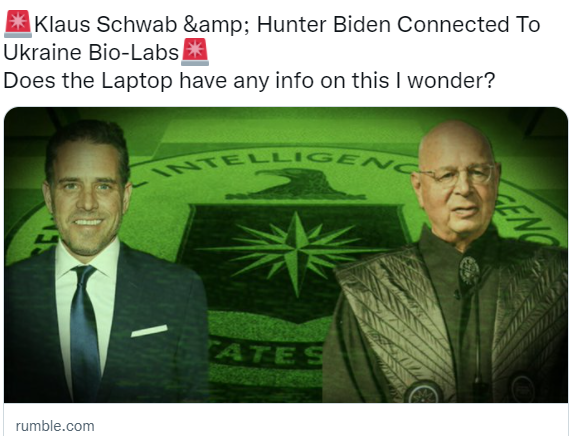Viewport: 573px width, 436px height.
Task: Click the smiling face of the suited man
Action: [x=87, y=205]
